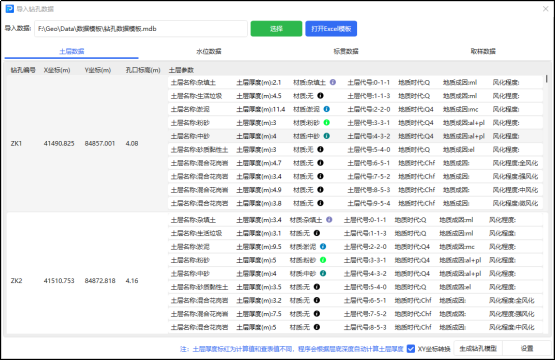Click the purple material icon for 杂填土 in ZK2

click(x=329, y=220)
